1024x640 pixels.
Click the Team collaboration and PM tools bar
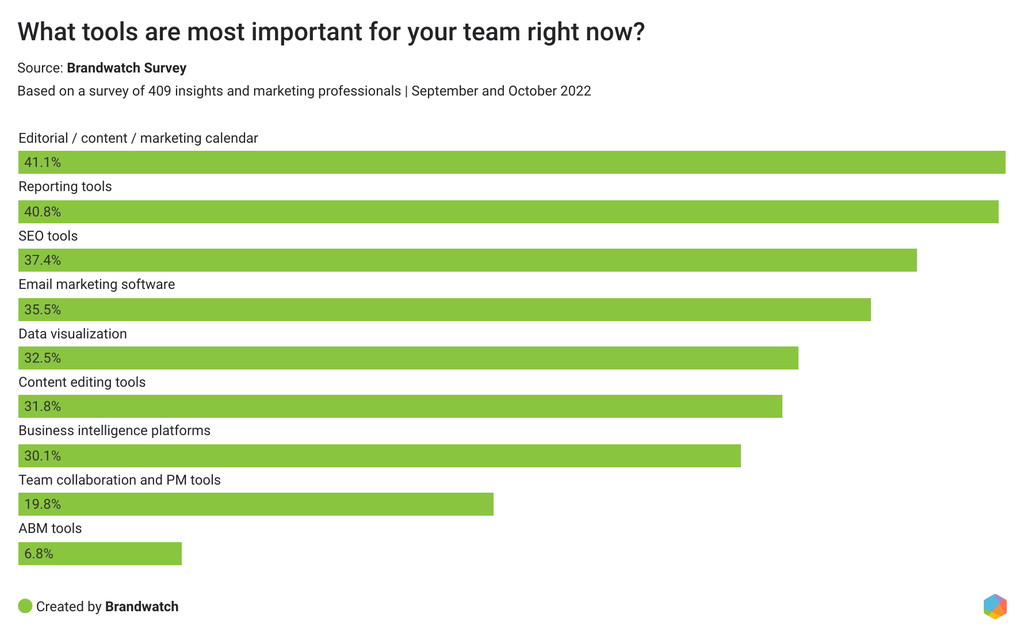256,504
